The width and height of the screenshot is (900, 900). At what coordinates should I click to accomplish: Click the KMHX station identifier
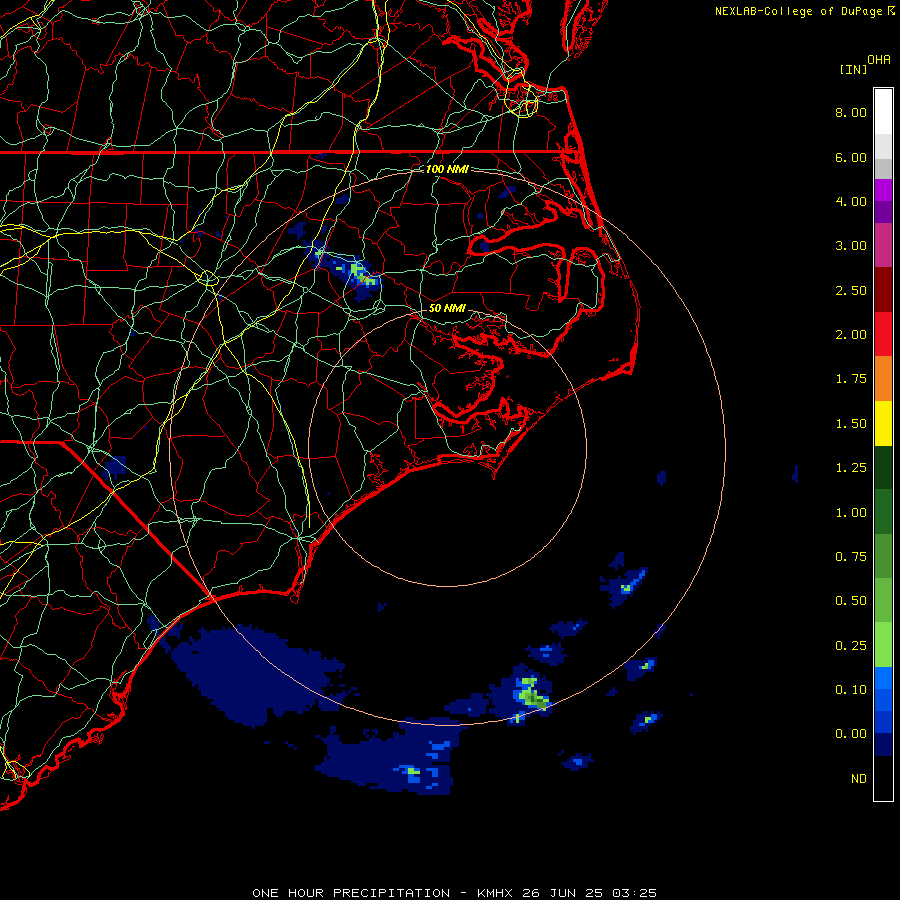(x=495, y=893)
